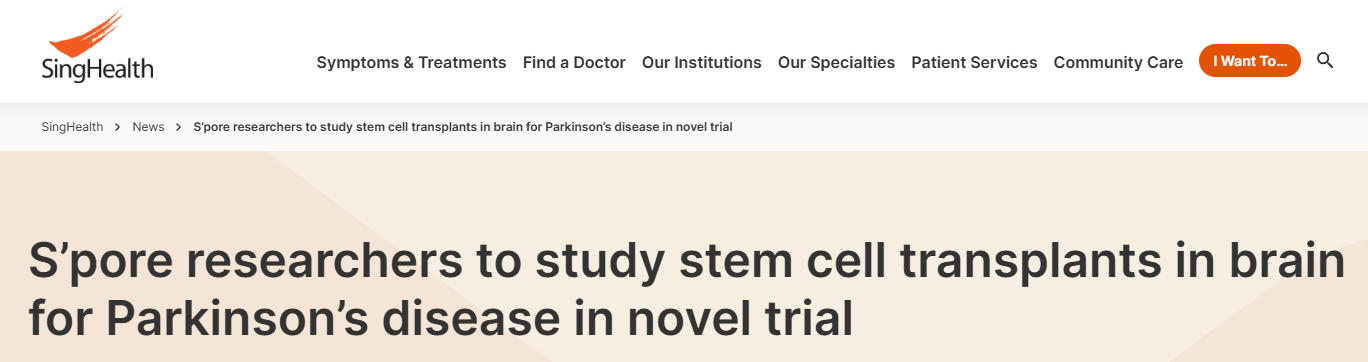Image resolution: width=1368 pixels, height=362 pixels.
Task: Open the Symptoms & Treatments menu
Action: click(411, 62)
